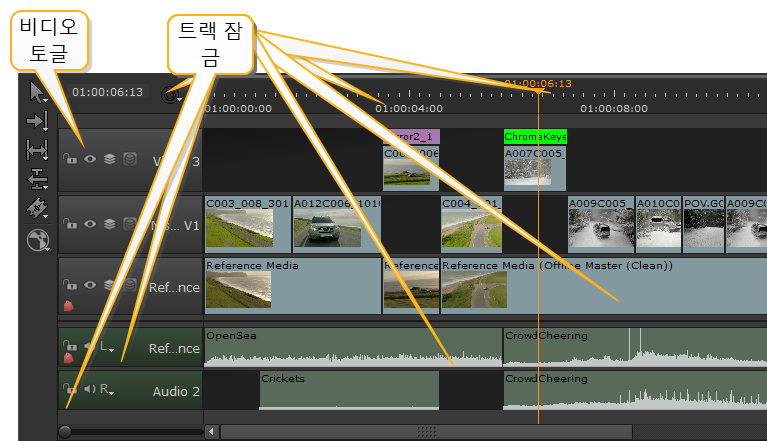
Task: Open the snapping options dropdown beside timecode
Action: [x=174, y=94]
